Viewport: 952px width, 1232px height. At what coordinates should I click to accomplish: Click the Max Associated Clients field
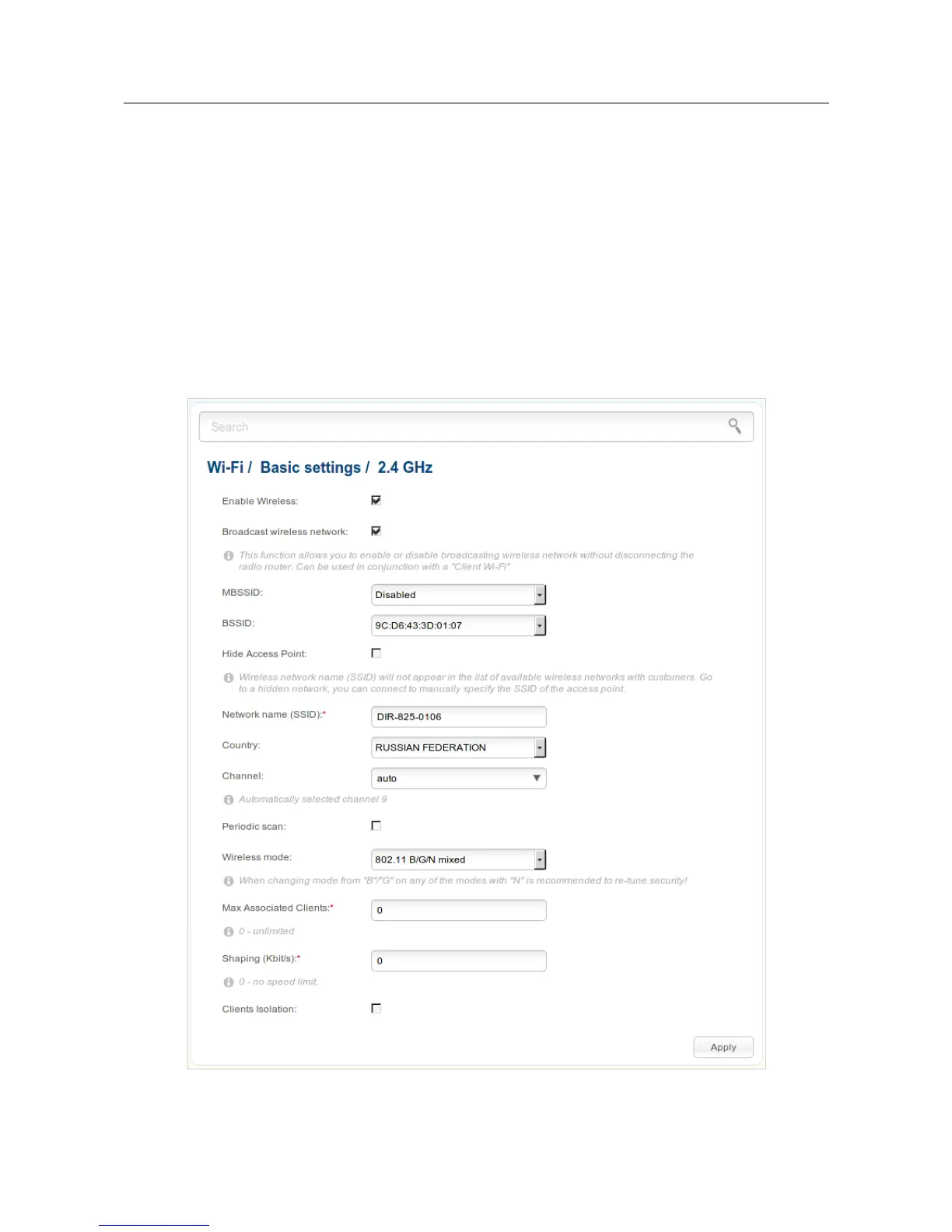click(x=459, y=910)
